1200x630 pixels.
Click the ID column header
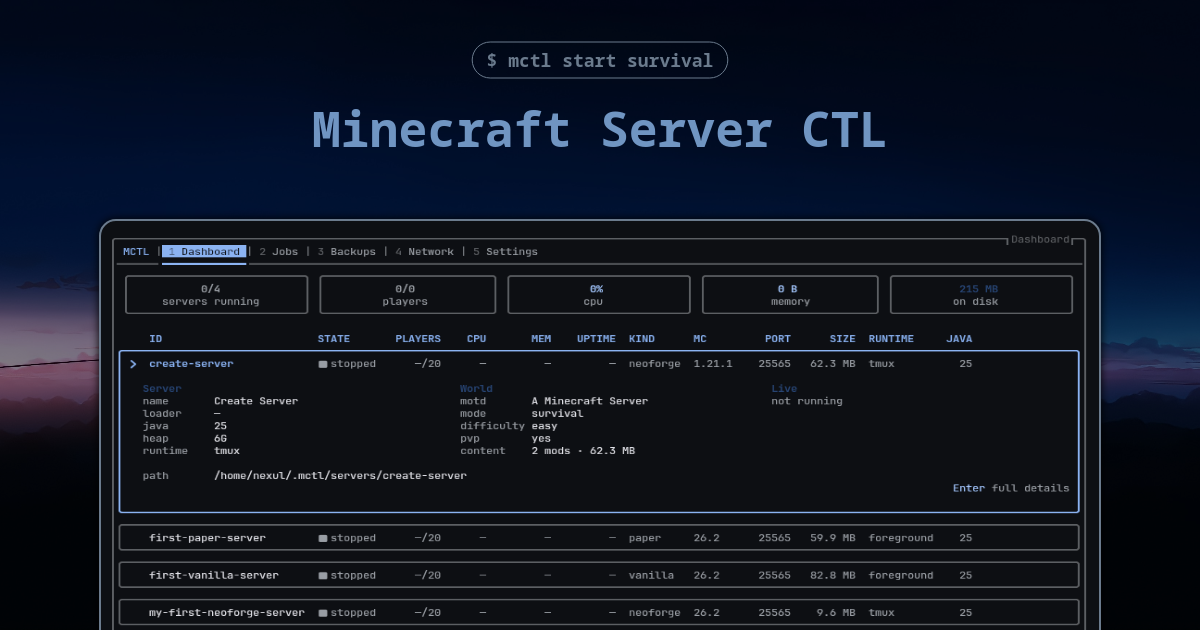pyautogui.click(x=156, y=339)
